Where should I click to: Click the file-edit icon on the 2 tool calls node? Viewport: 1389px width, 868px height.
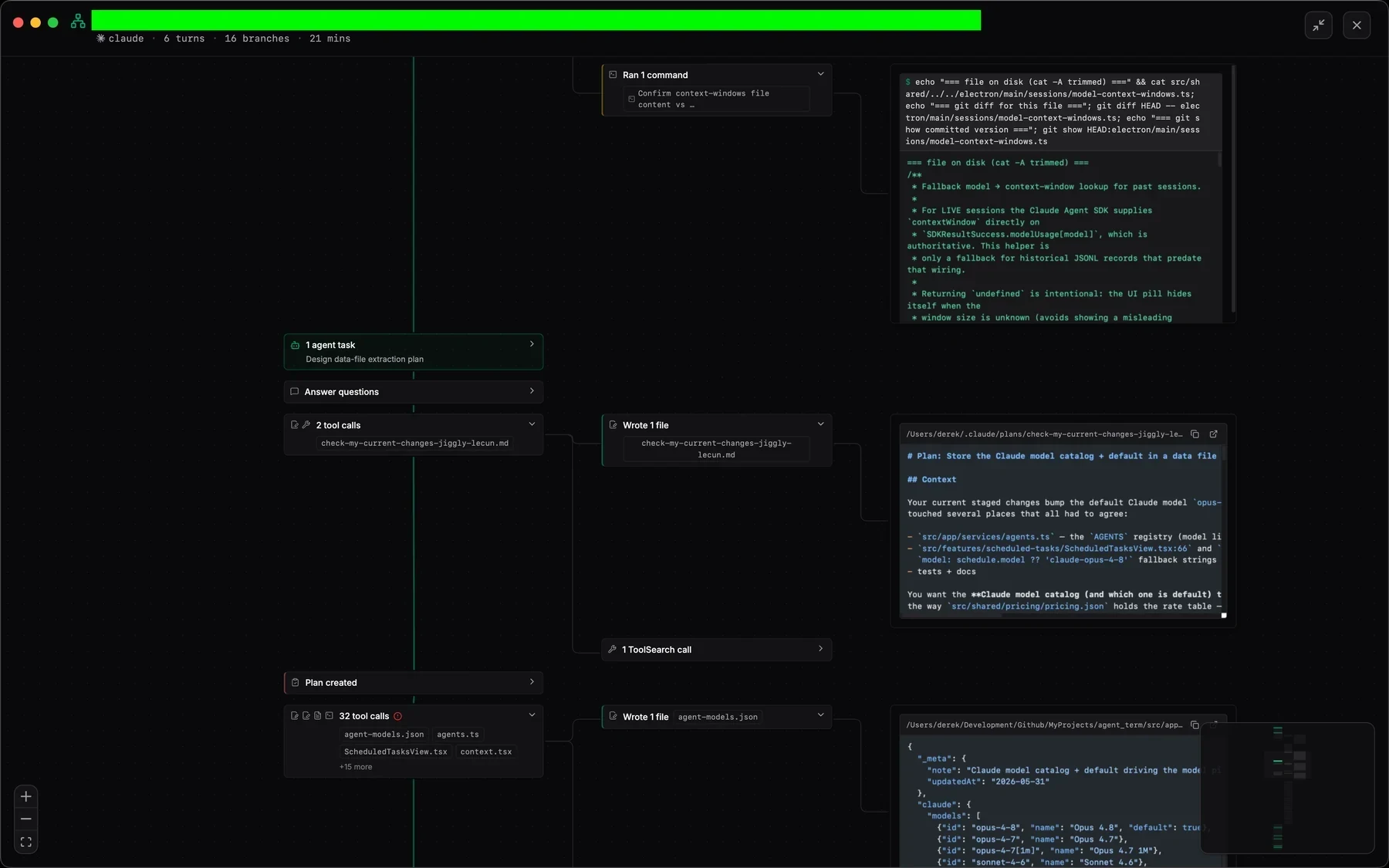click(x=294, y=424)
